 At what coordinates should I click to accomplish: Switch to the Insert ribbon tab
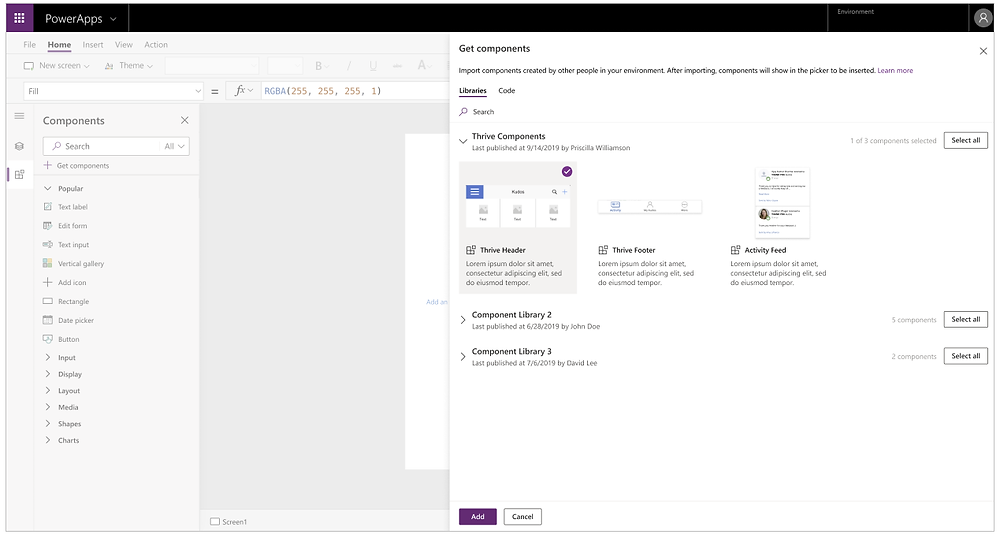(92, 45)
